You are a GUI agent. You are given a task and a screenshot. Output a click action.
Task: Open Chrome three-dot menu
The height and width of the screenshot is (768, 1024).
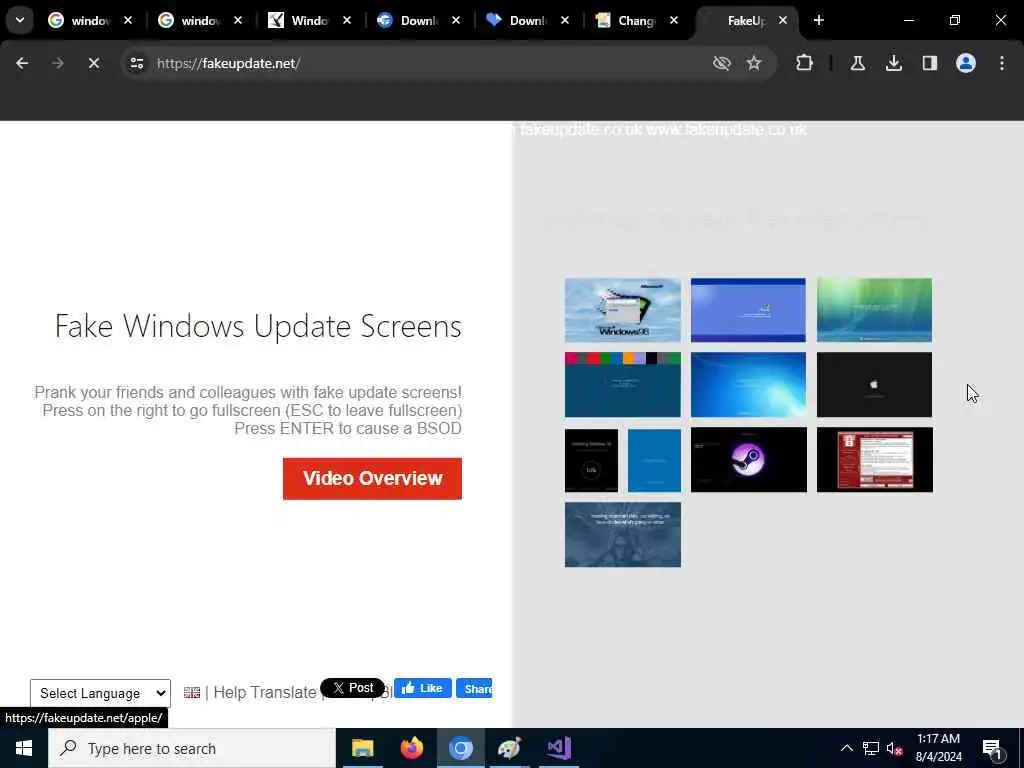1002,63
